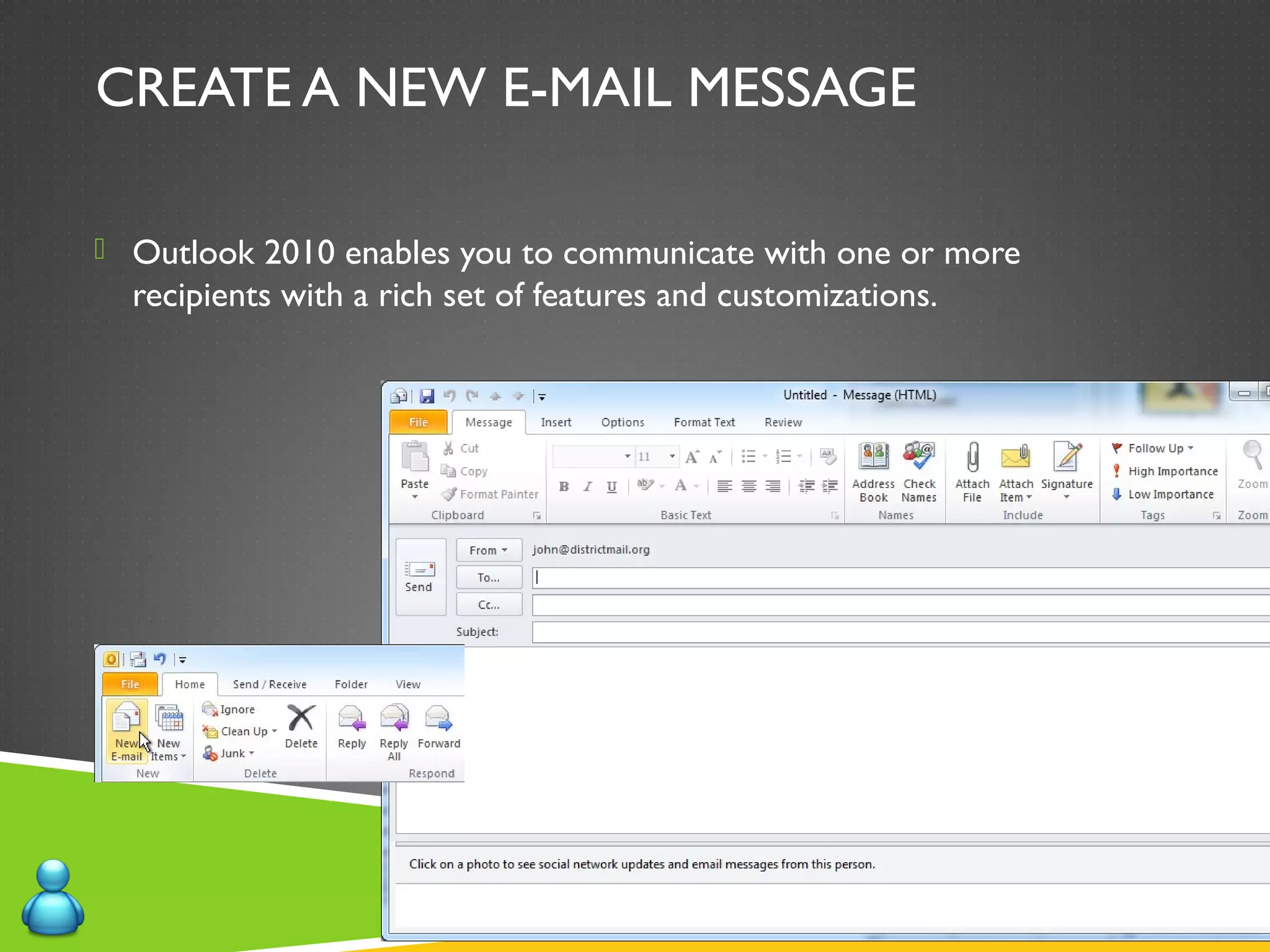Click the Copy icon
This screenshot has height=952, width=1270.
[448, 471]
